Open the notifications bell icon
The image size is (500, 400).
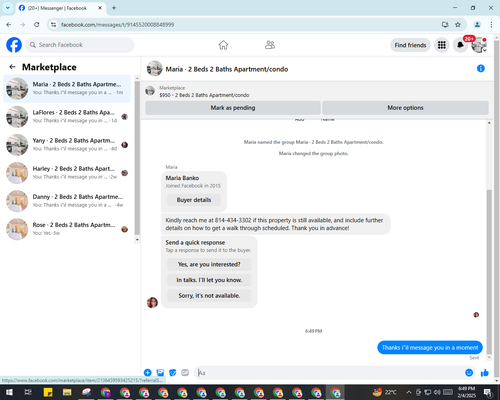pyautogui.click(x=460, y=45)
